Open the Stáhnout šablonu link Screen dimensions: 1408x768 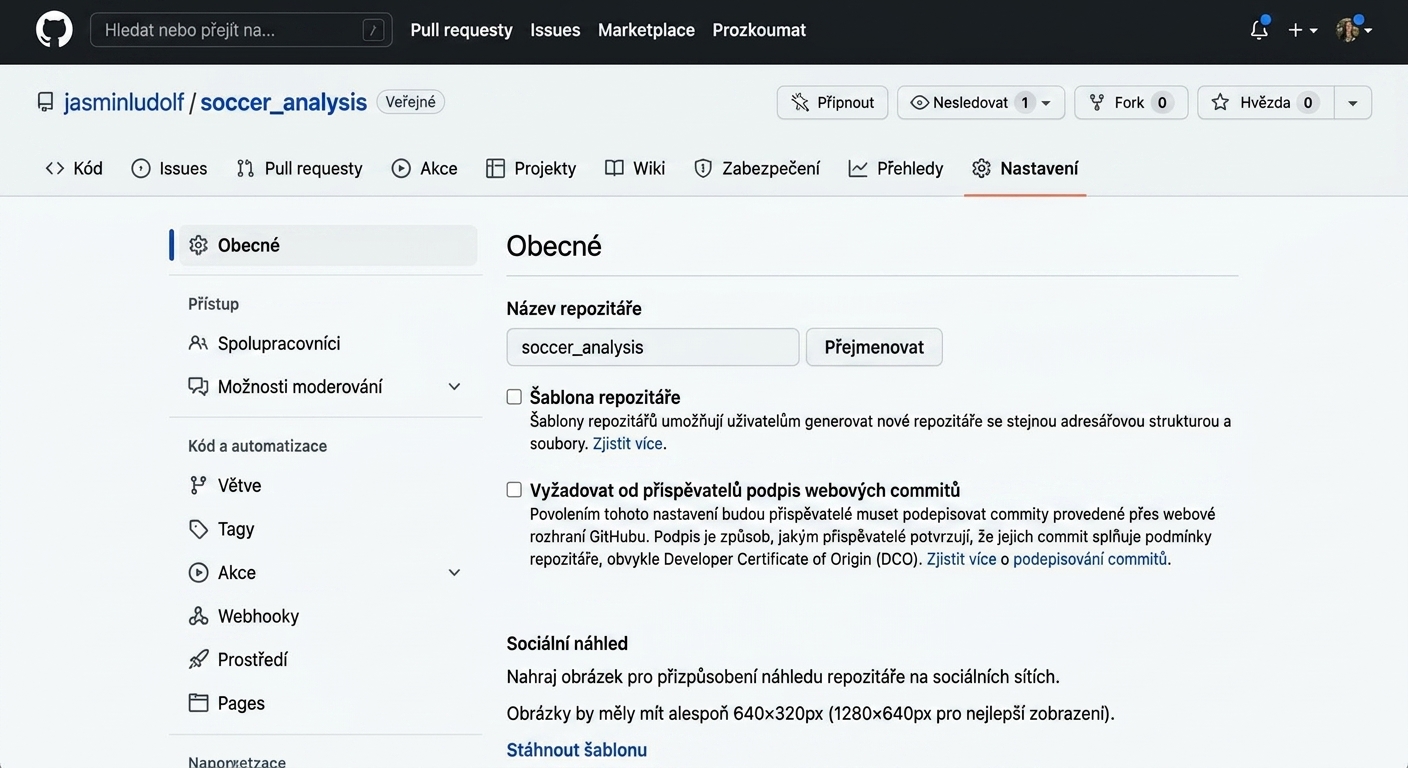pyautogui.click(x=577, y=750)
